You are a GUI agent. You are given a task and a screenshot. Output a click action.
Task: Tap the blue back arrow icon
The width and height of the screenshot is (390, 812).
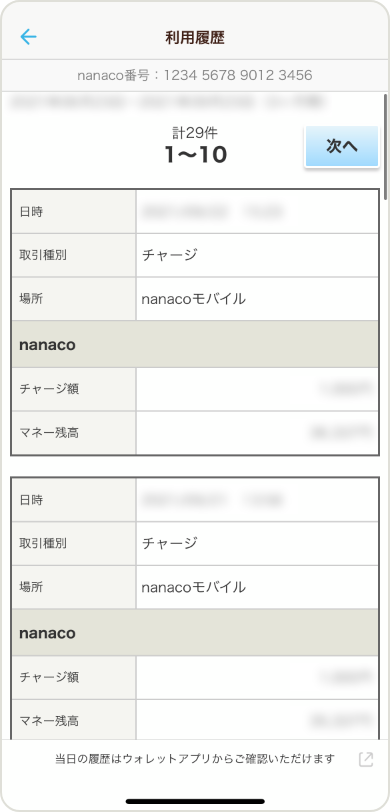coord(28,37)
